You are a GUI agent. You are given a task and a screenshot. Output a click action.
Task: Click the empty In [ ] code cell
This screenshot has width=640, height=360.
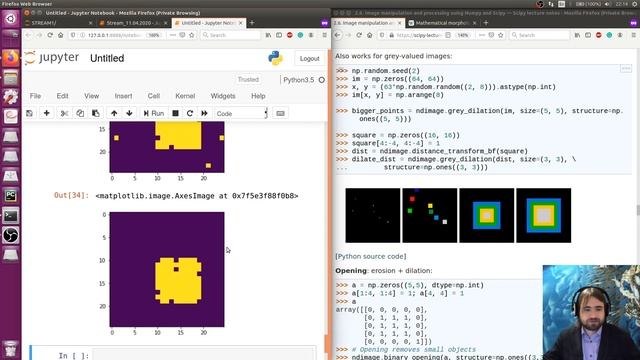click(x=204, y=355)
